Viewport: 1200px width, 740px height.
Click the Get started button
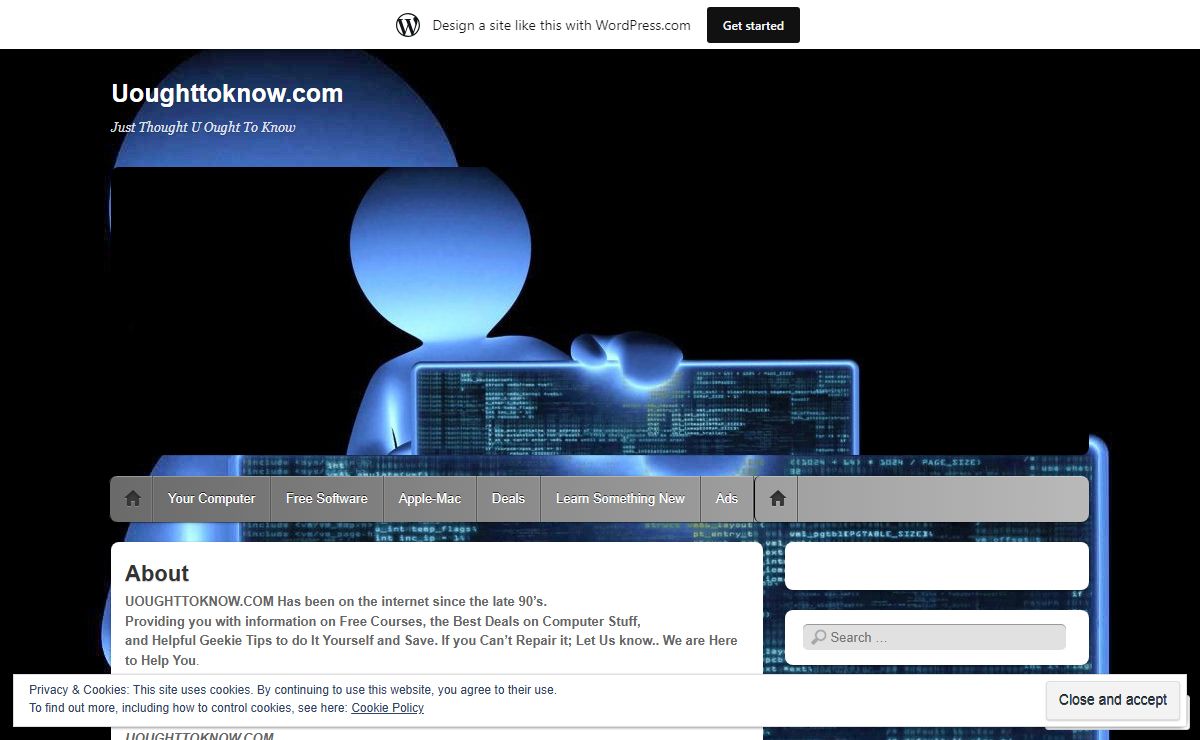(753, 25)
